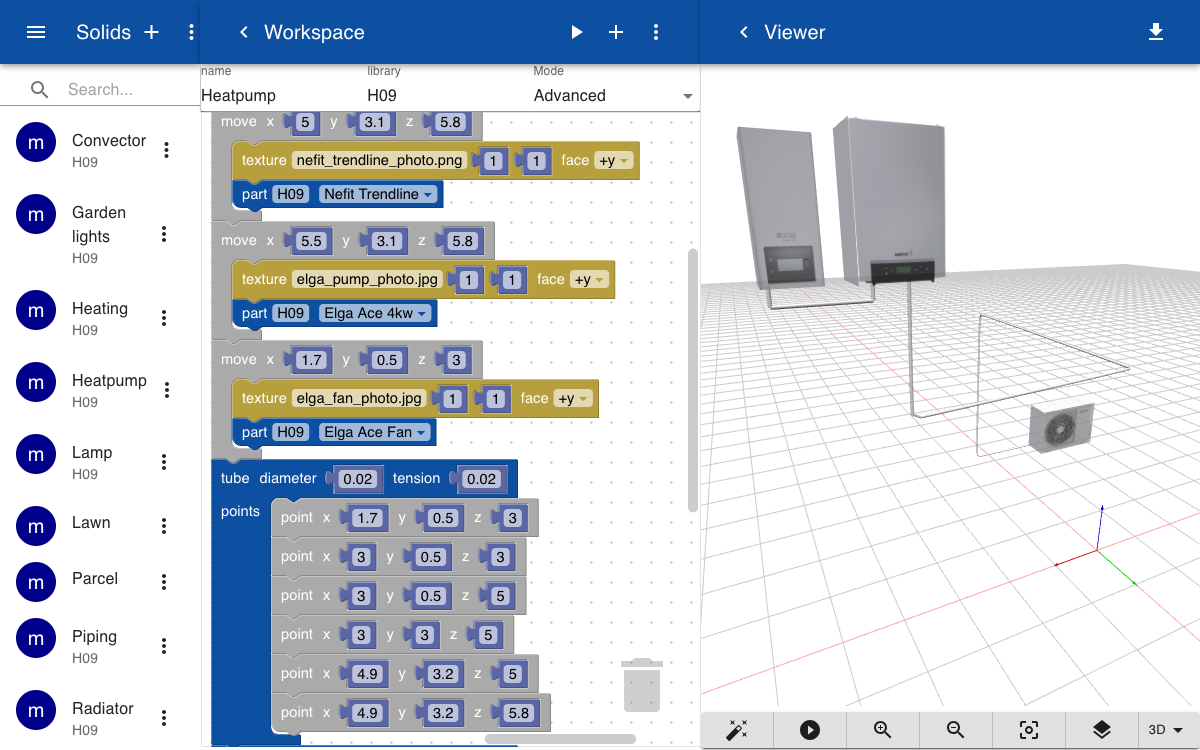This screenshot has height=750, width=1200.
Task: Open face dropdown on nefit_trendline texture block
Action: point(613,161)
